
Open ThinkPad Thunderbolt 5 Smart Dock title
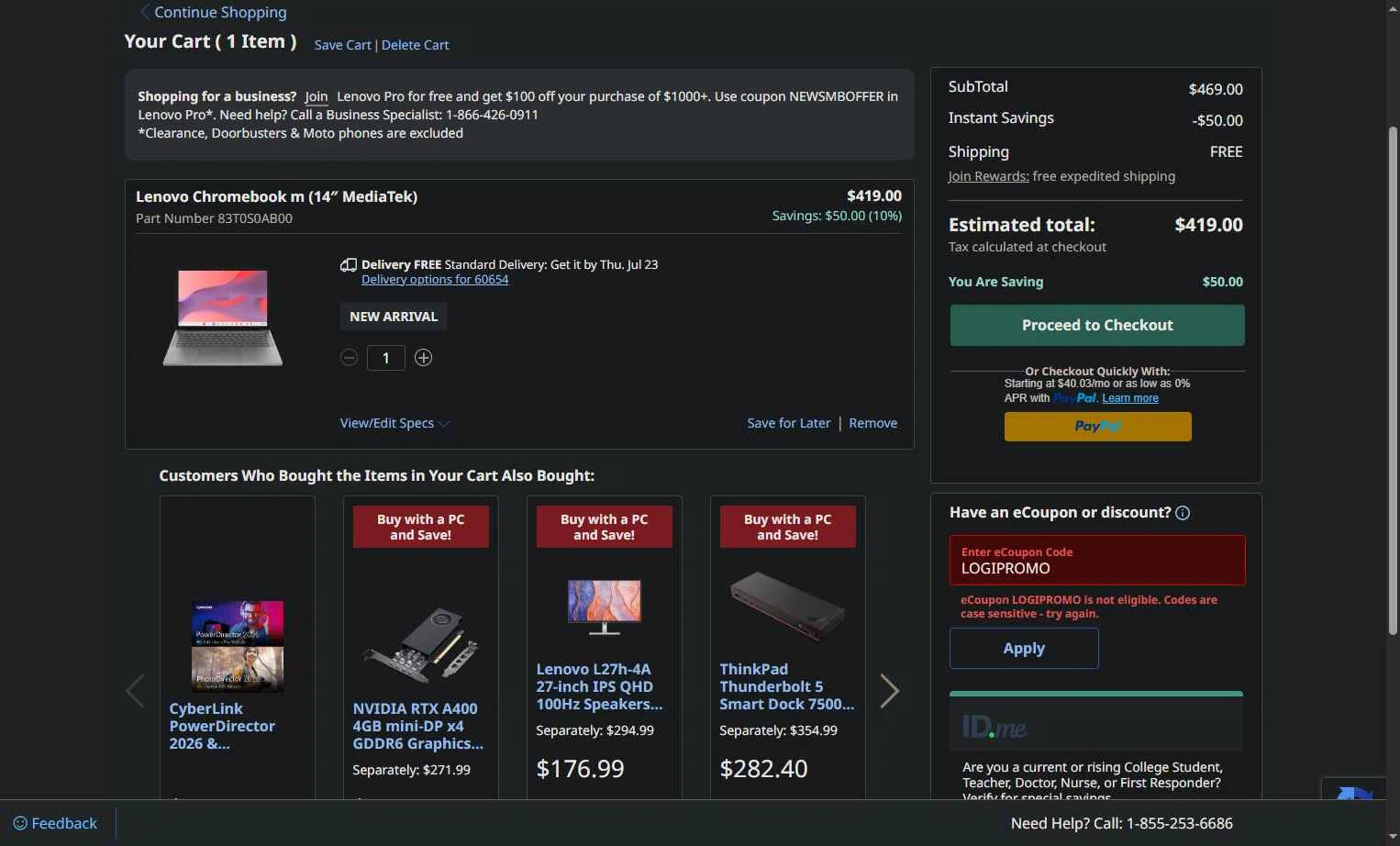click(787, 686)
